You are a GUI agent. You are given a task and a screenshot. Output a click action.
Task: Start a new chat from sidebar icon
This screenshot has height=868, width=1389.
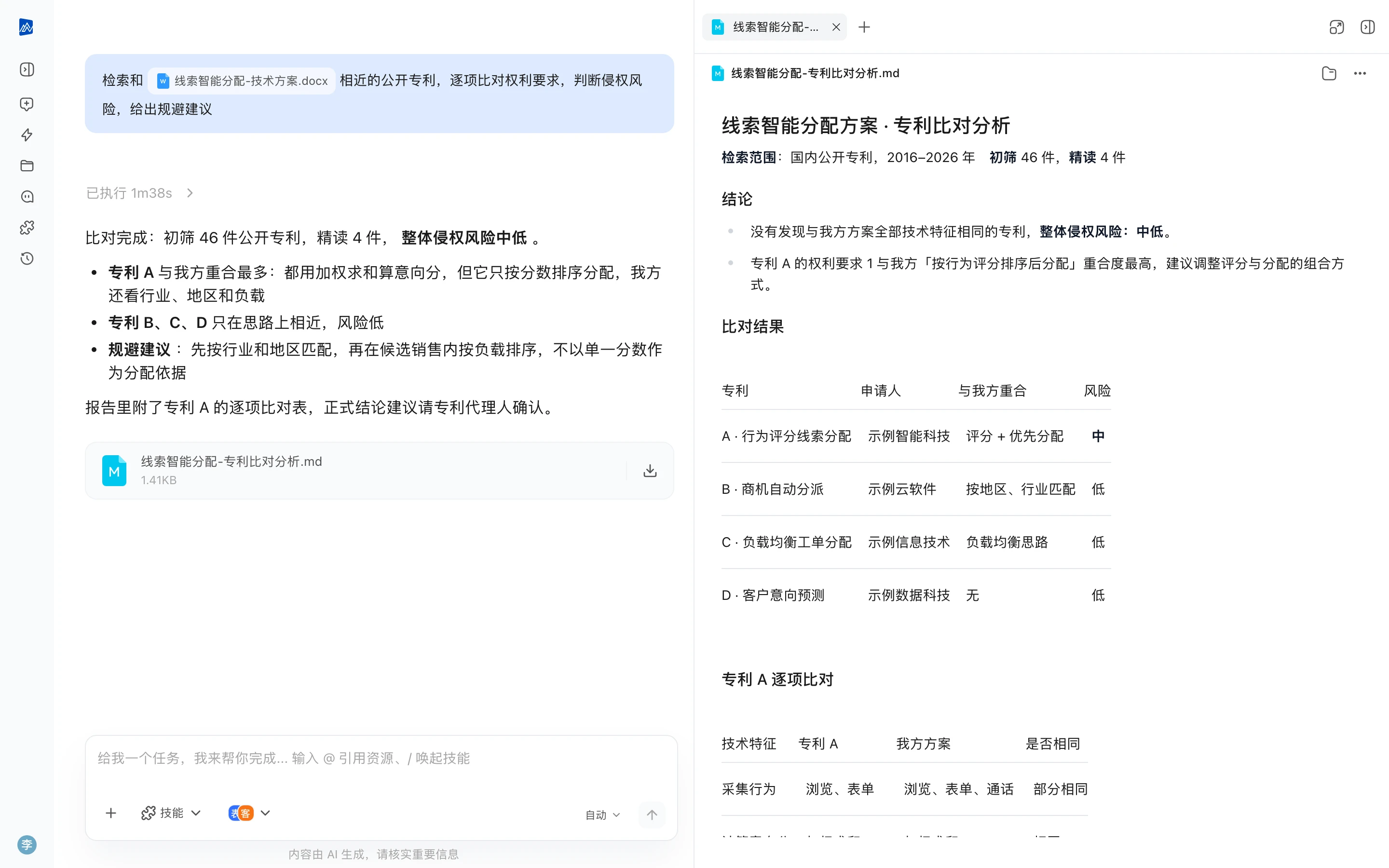click(x=27, y=104)
